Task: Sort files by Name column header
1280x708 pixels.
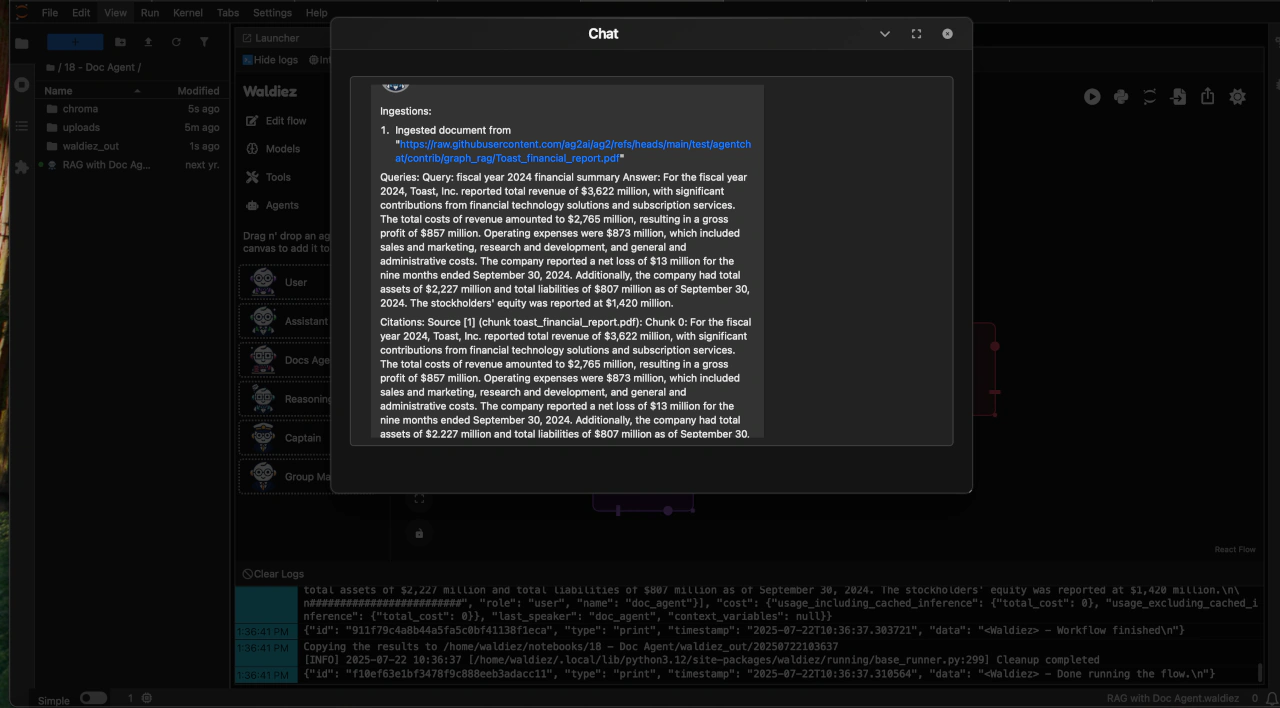Action: tap(59, 91)
